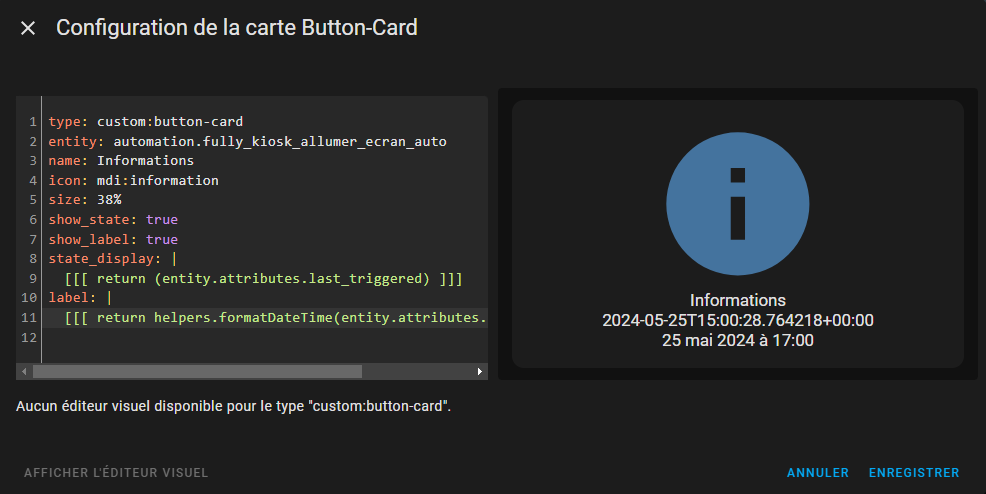This screenshot has height=494, width=986.
Task: Click the 'name: Informations' line in YAML
Action: pyautogui.click(x=120, y=161)
